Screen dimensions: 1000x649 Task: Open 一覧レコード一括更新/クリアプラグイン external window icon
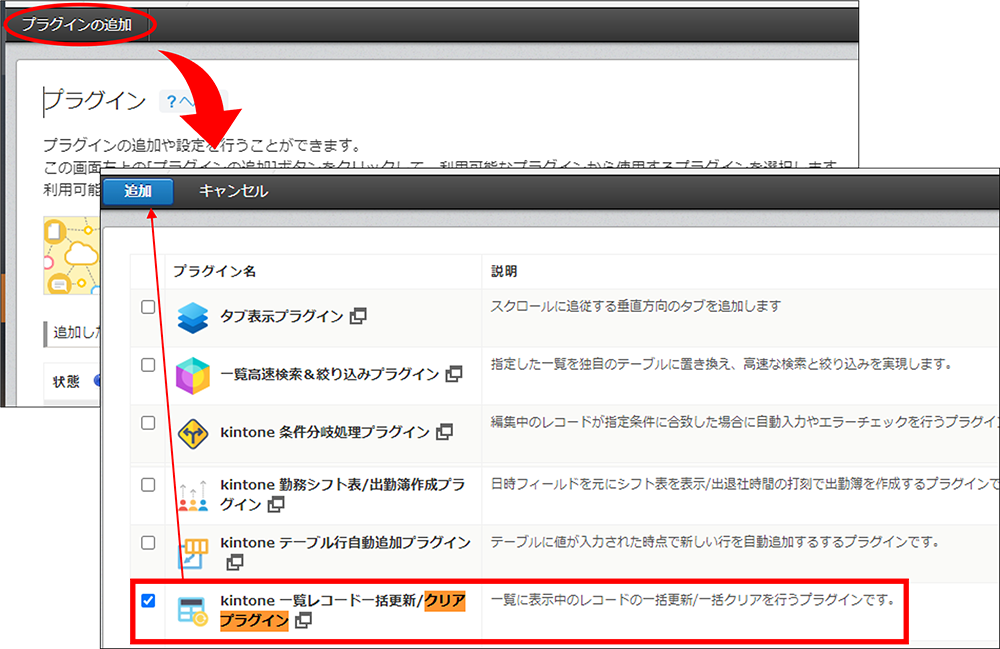(304, 620)
